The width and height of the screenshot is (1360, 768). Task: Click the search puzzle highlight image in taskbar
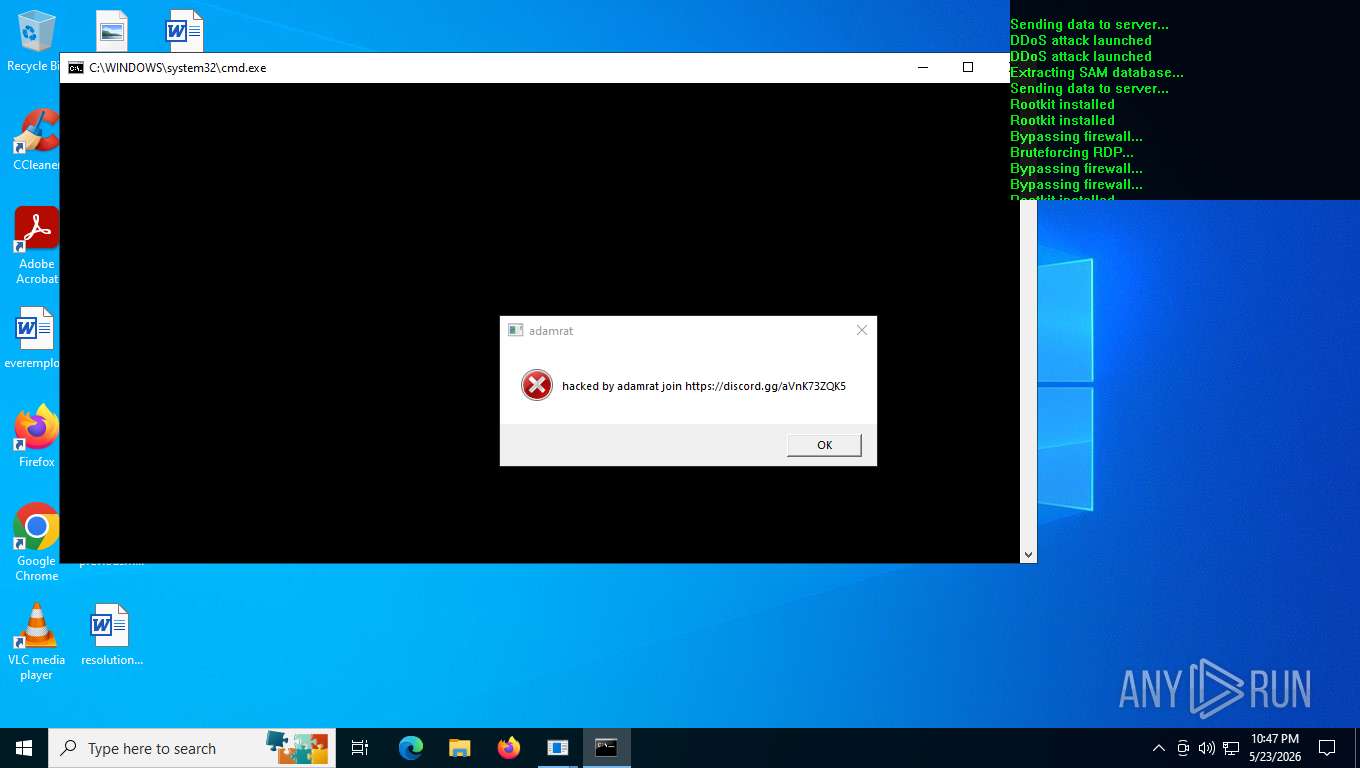click(x=297, y=747)
